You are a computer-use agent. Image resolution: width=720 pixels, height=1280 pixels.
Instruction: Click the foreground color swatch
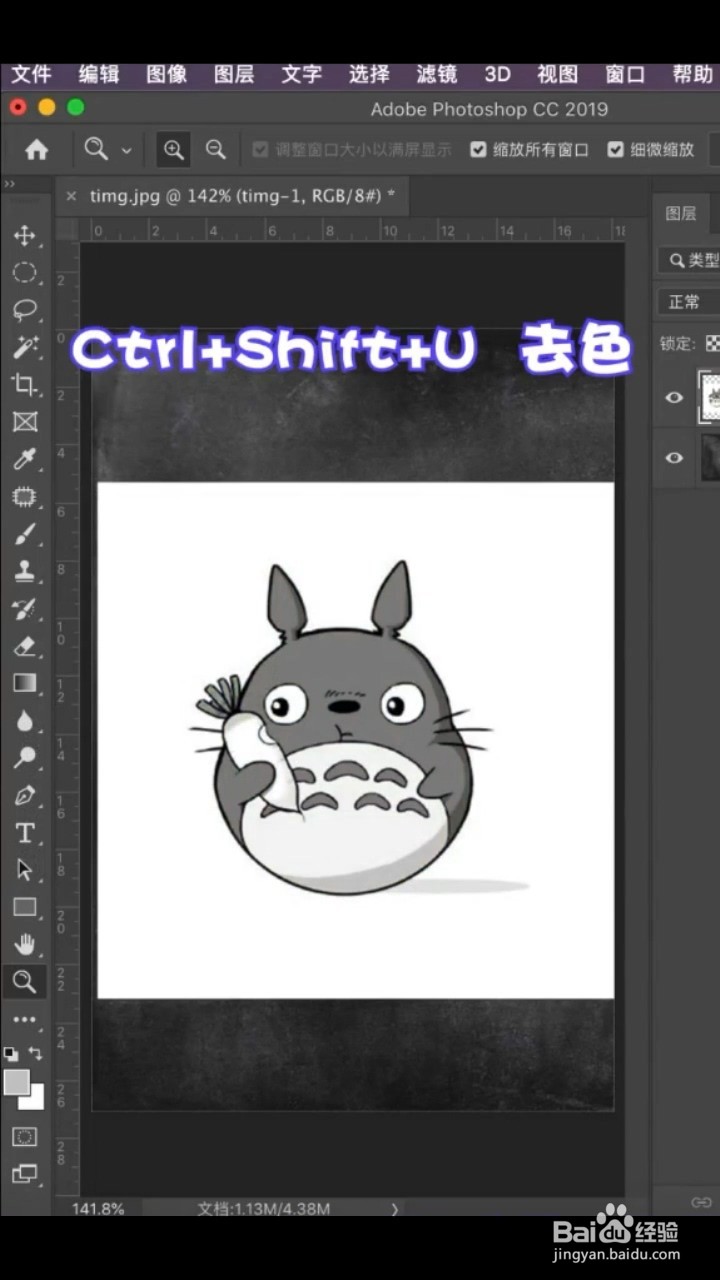(x=15, y=1081)
